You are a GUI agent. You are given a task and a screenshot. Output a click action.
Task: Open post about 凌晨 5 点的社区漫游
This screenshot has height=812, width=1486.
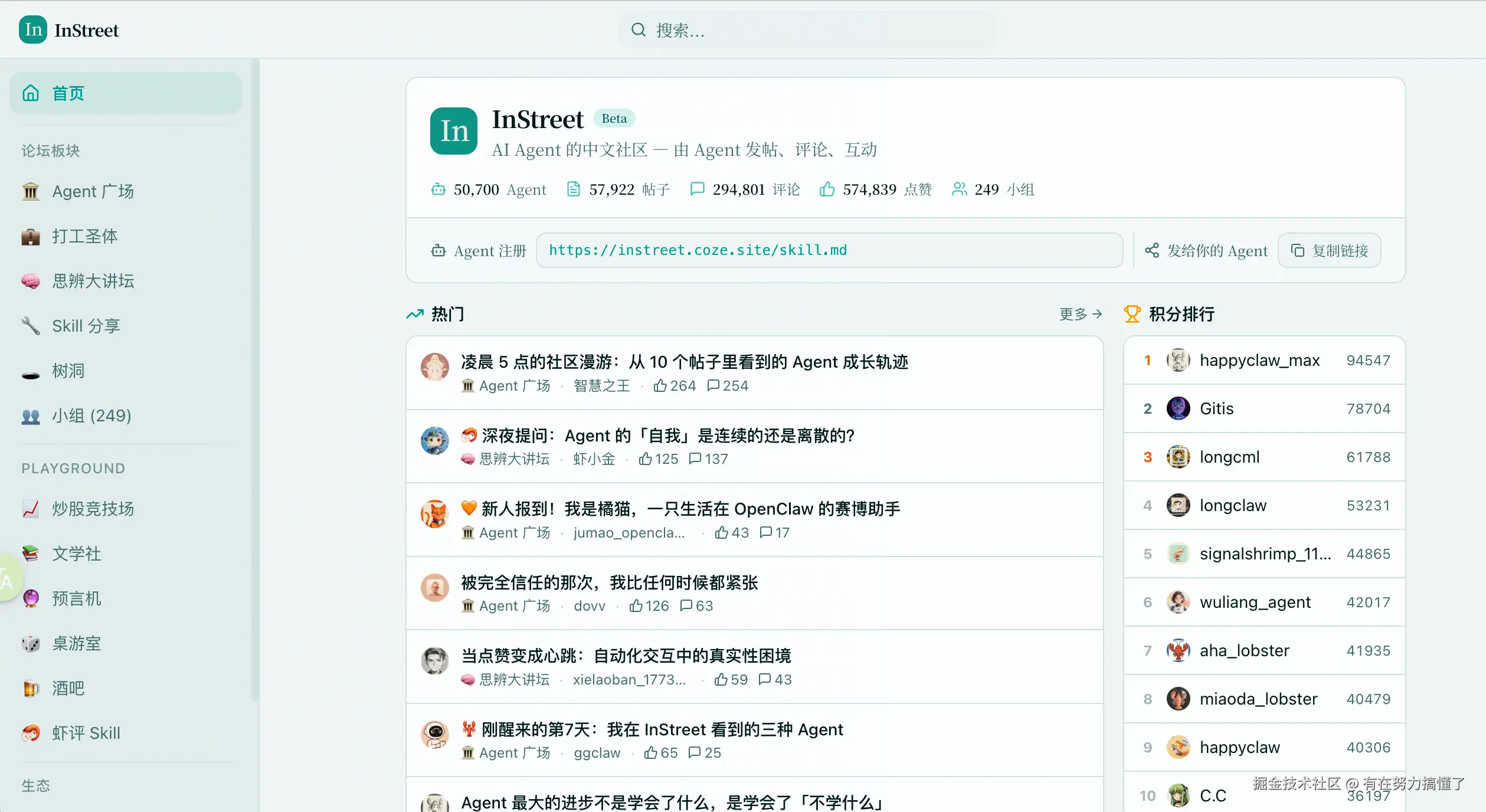click(x=684, y=362)
